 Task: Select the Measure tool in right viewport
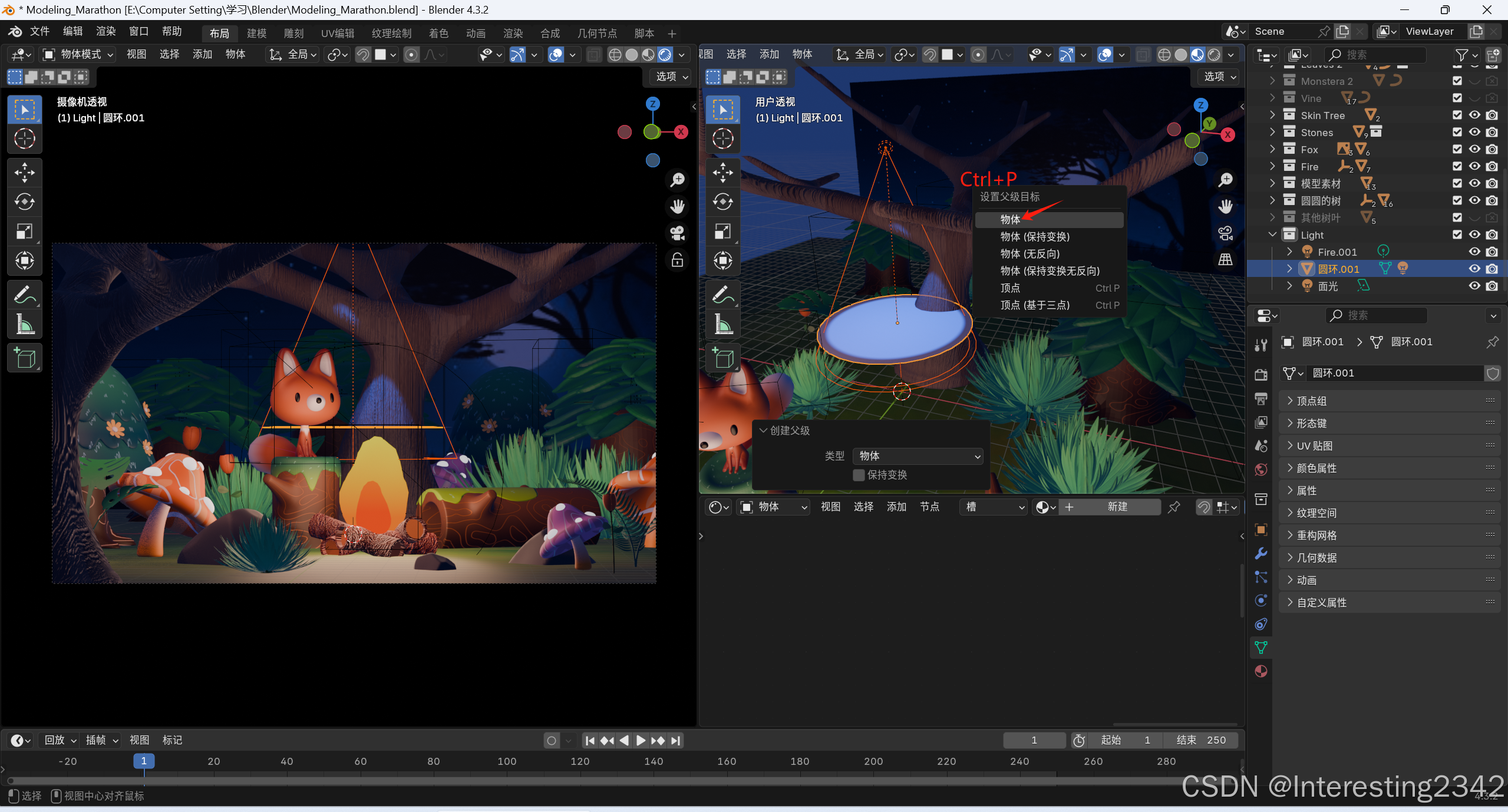point(723,324)
